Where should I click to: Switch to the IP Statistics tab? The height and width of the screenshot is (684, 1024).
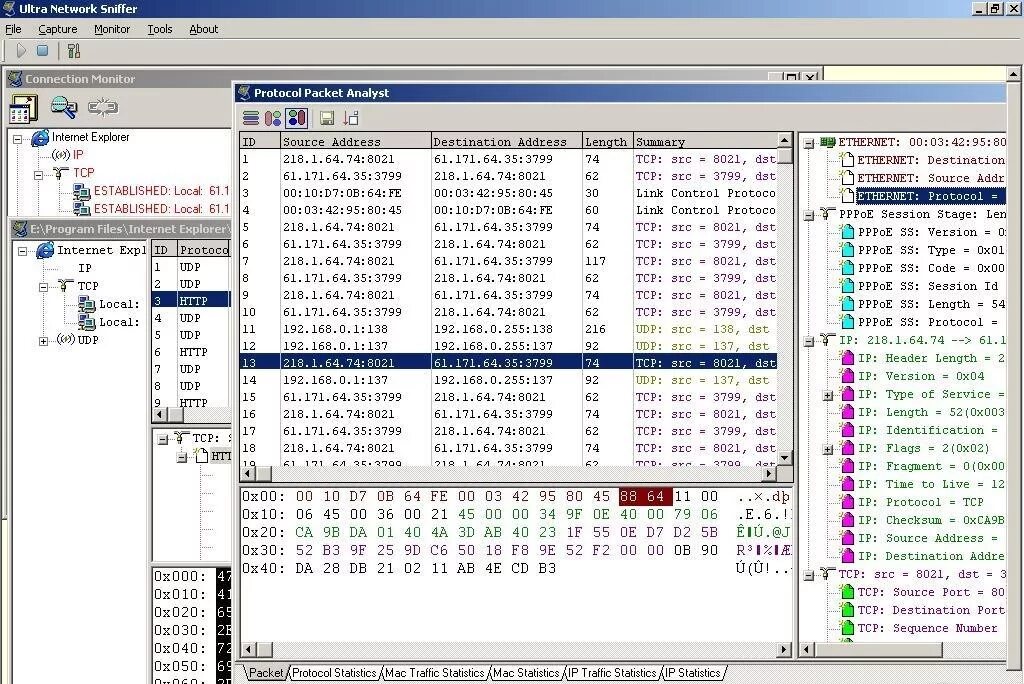[x=692, y=673]
